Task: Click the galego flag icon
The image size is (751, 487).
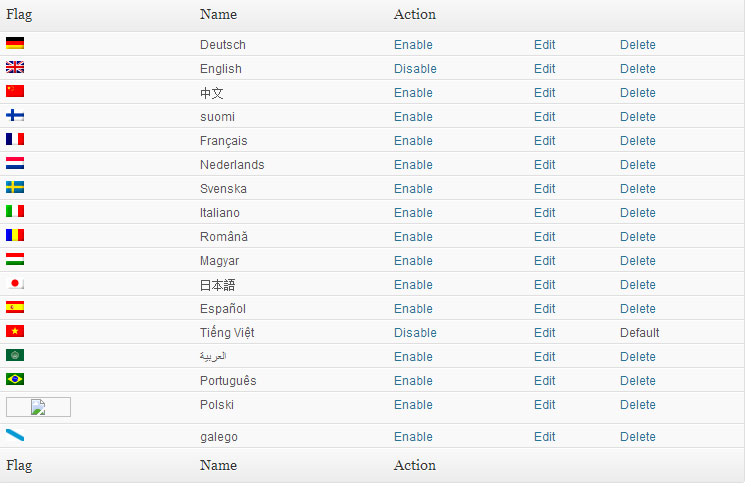Action: (x=15, y=435)
